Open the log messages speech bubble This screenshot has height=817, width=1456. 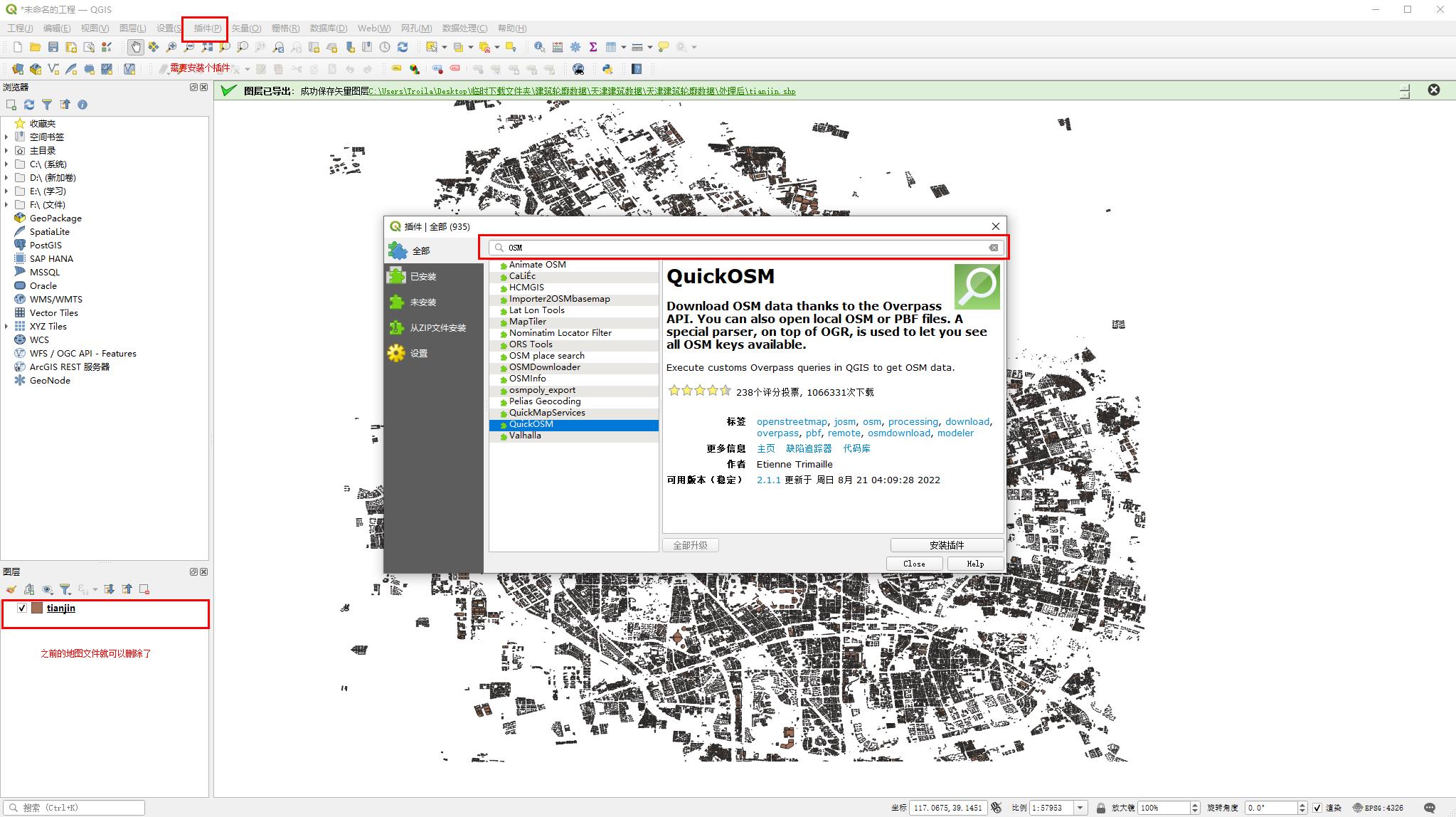coord(1430,808)
